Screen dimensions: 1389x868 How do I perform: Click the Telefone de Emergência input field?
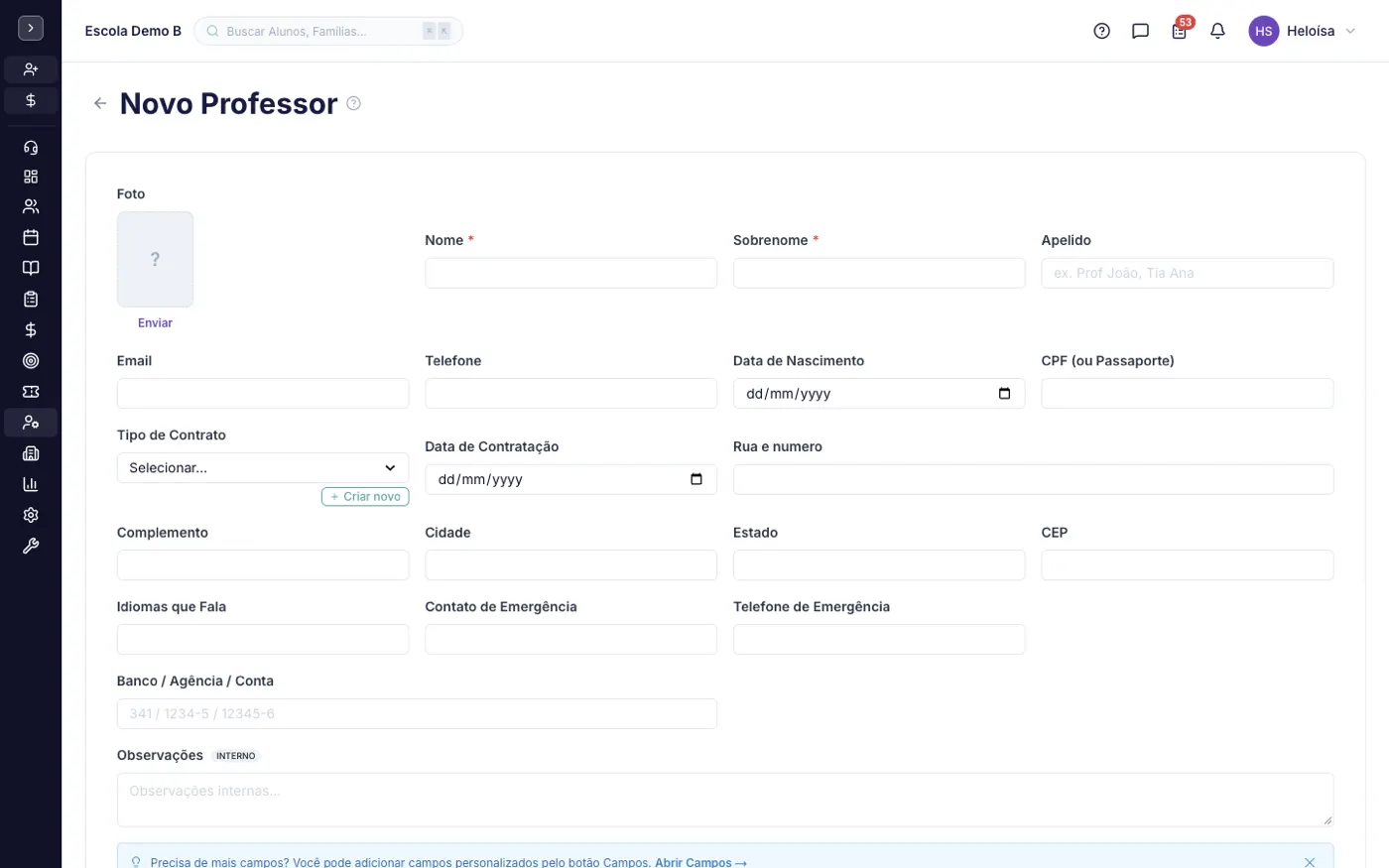click(x=879, y=639)
